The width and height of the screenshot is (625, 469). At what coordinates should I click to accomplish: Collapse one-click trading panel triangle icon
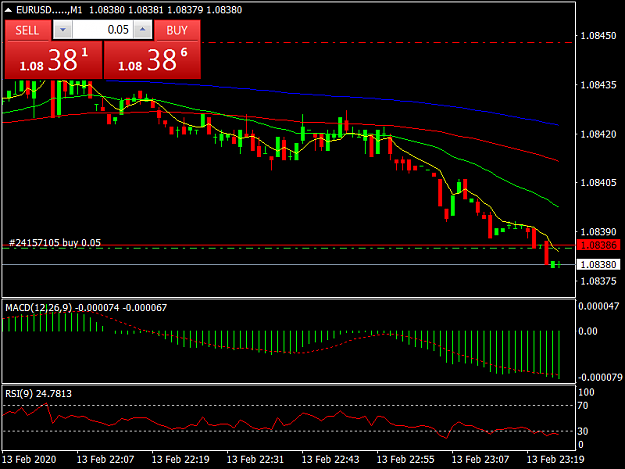coord(8,10)
